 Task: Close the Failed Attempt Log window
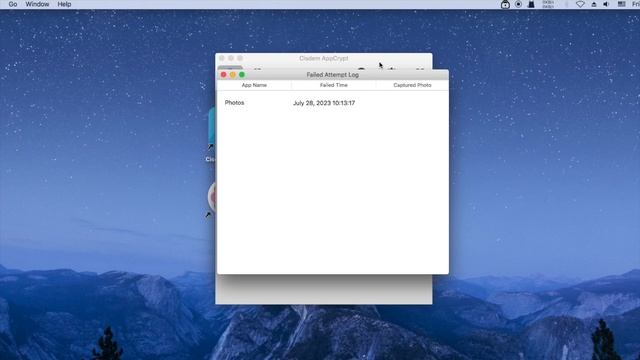point(223,75)
